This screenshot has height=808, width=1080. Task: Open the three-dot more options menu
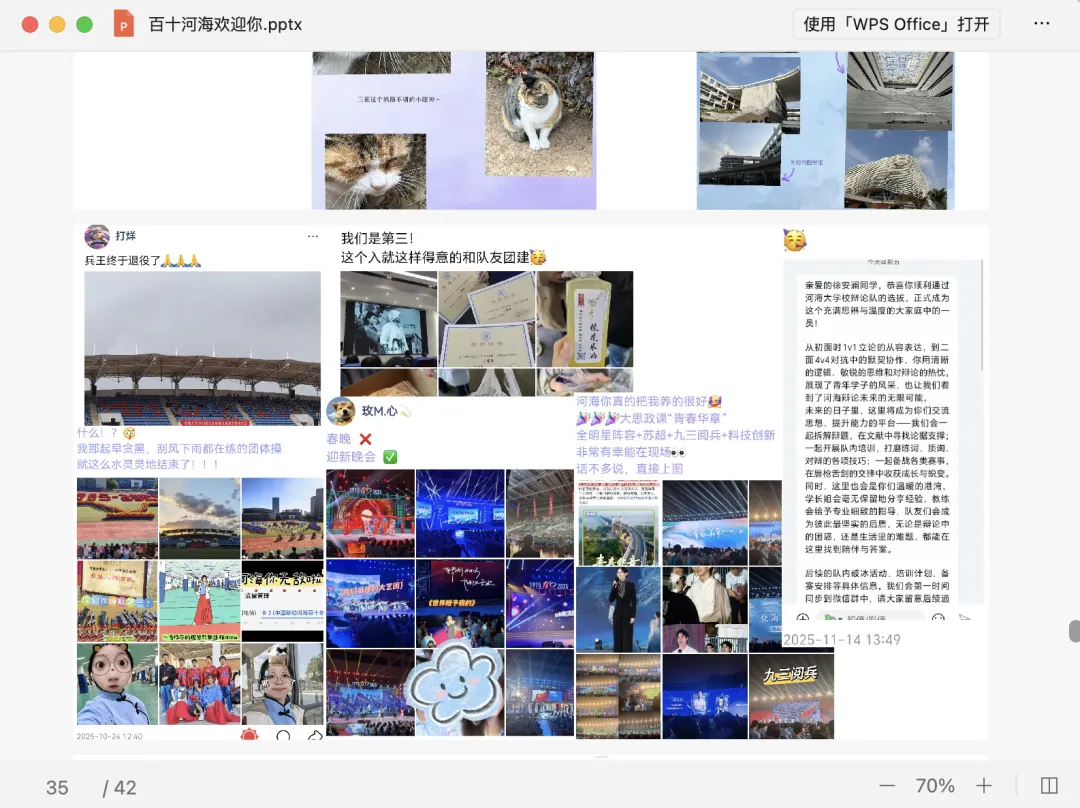click(1041, 23)
